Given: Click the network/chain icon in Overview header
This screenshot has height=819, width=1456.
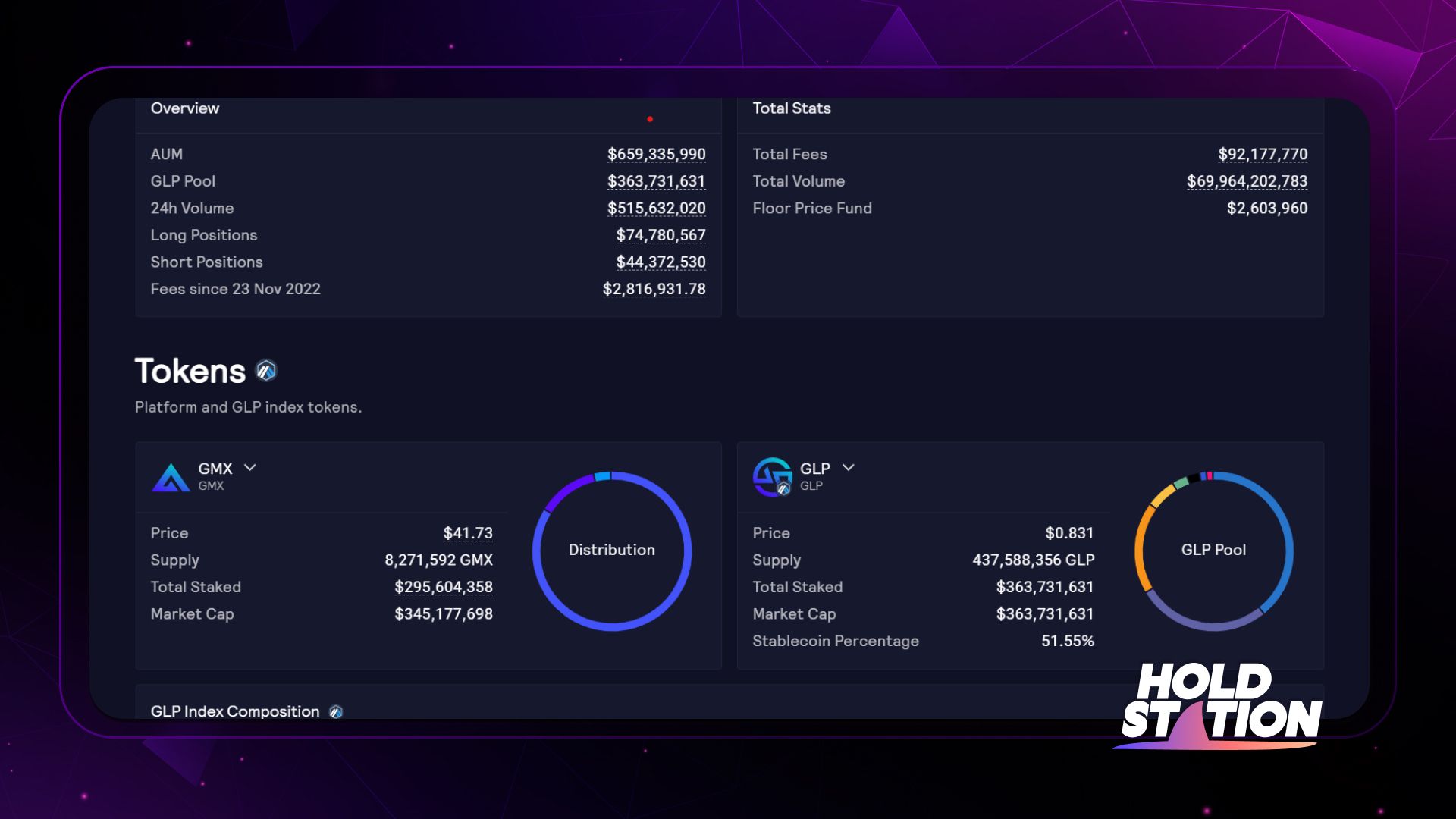Looking at the screenshot, I should pyautogui.click(x=649, y=119).
